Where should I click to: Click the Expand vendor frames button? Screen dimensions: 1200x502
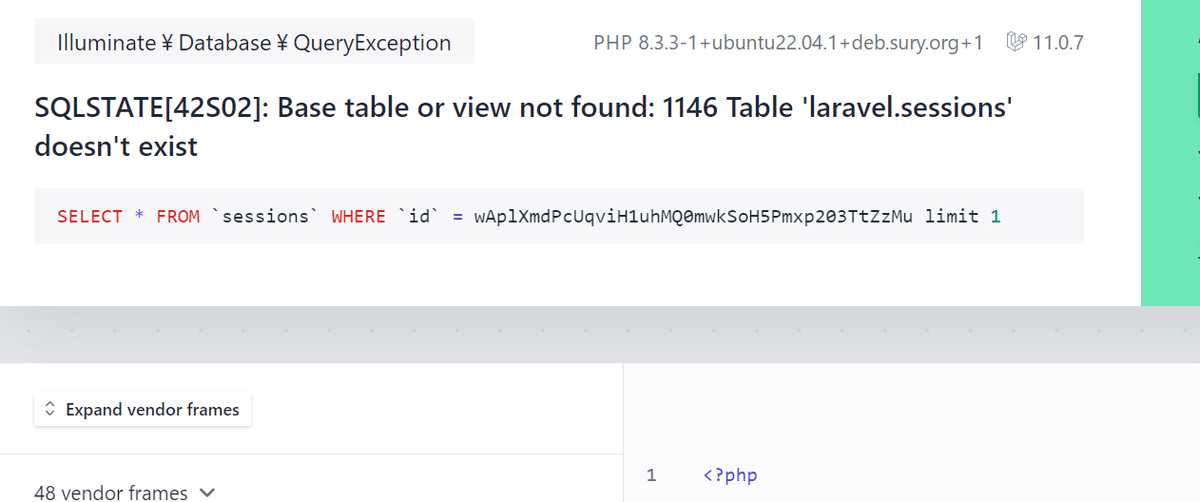click(142, 409)
